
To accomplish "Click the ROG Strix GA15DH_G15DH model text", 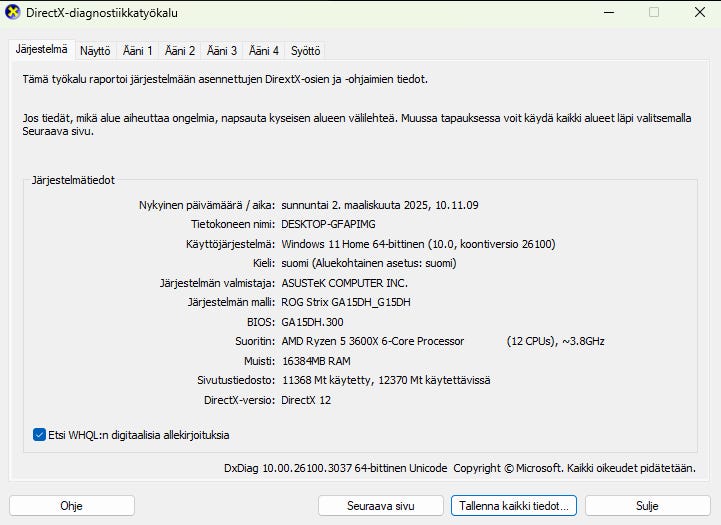I will pyautogui.click(x=346, y=302).
